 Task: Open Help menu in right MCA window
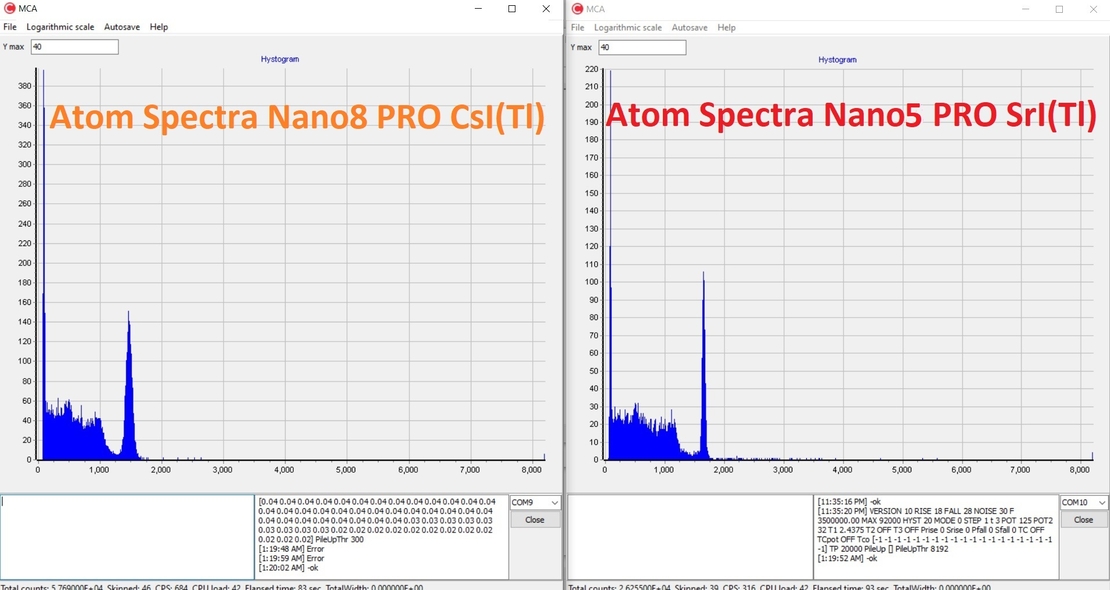tap(726, 28)
